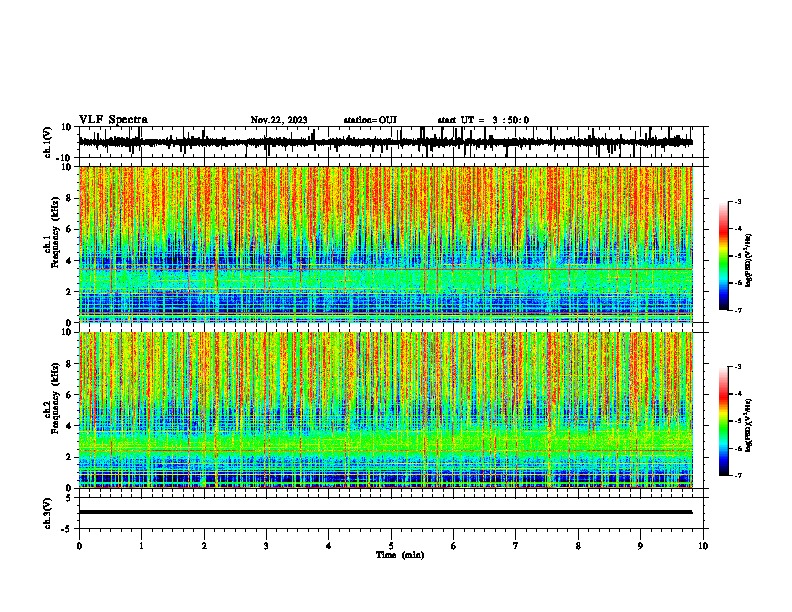Select the ch.3(V) axis label
The image size is (792, 612).
click(x=48, y=513)
